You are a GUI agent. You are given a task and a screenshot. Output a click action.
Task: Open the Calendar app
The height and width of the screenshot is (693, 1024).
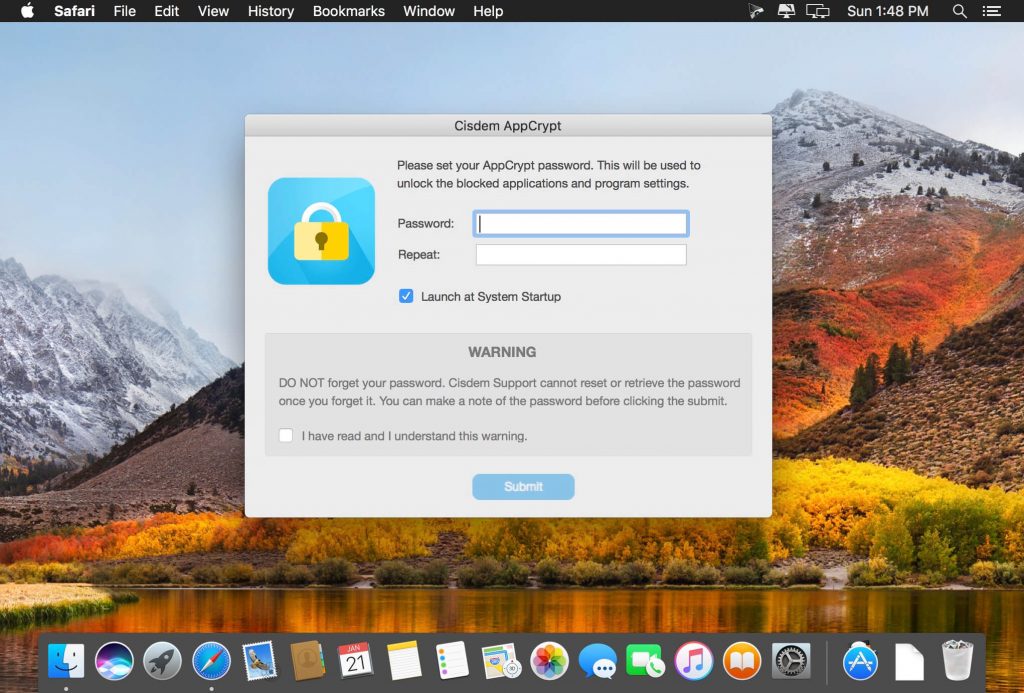[x=353, y=660]
